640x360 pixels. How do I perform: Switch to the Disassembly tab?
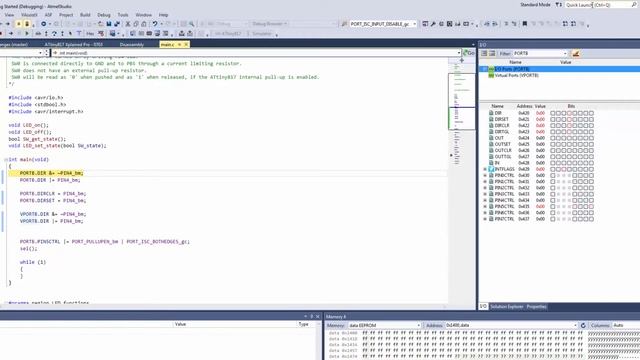pos(132,44)
